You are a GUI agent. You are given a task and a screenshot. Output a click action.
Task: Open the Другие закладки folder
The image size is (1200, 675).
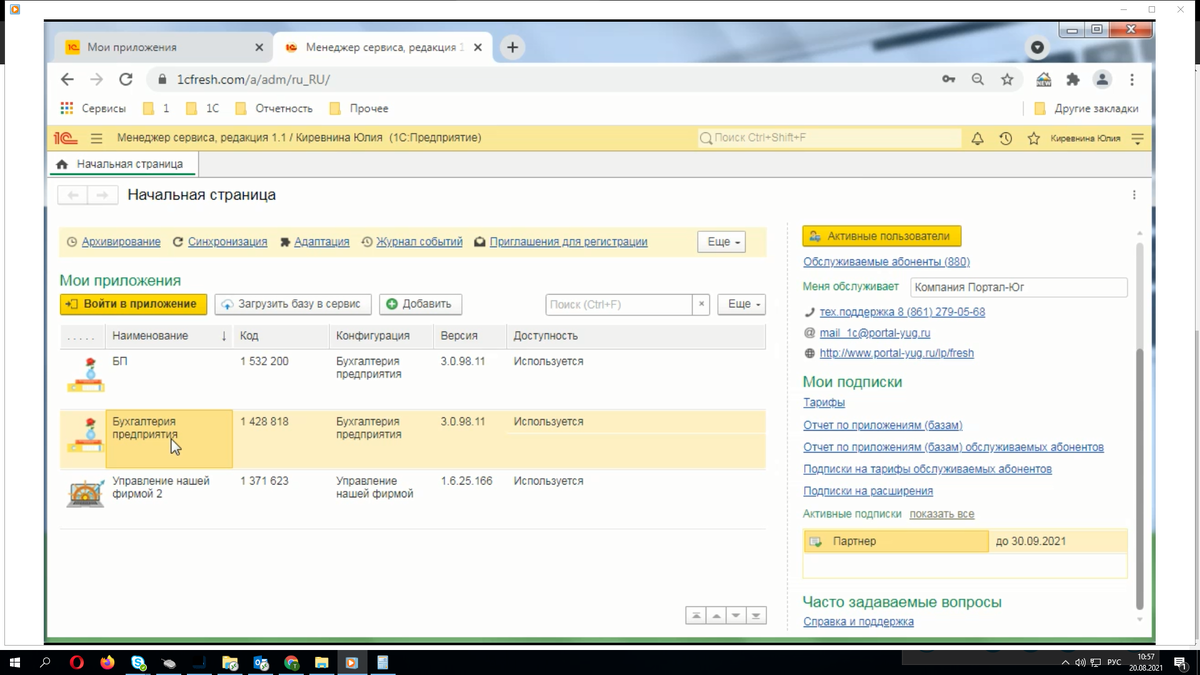(x=1086, y=108)
